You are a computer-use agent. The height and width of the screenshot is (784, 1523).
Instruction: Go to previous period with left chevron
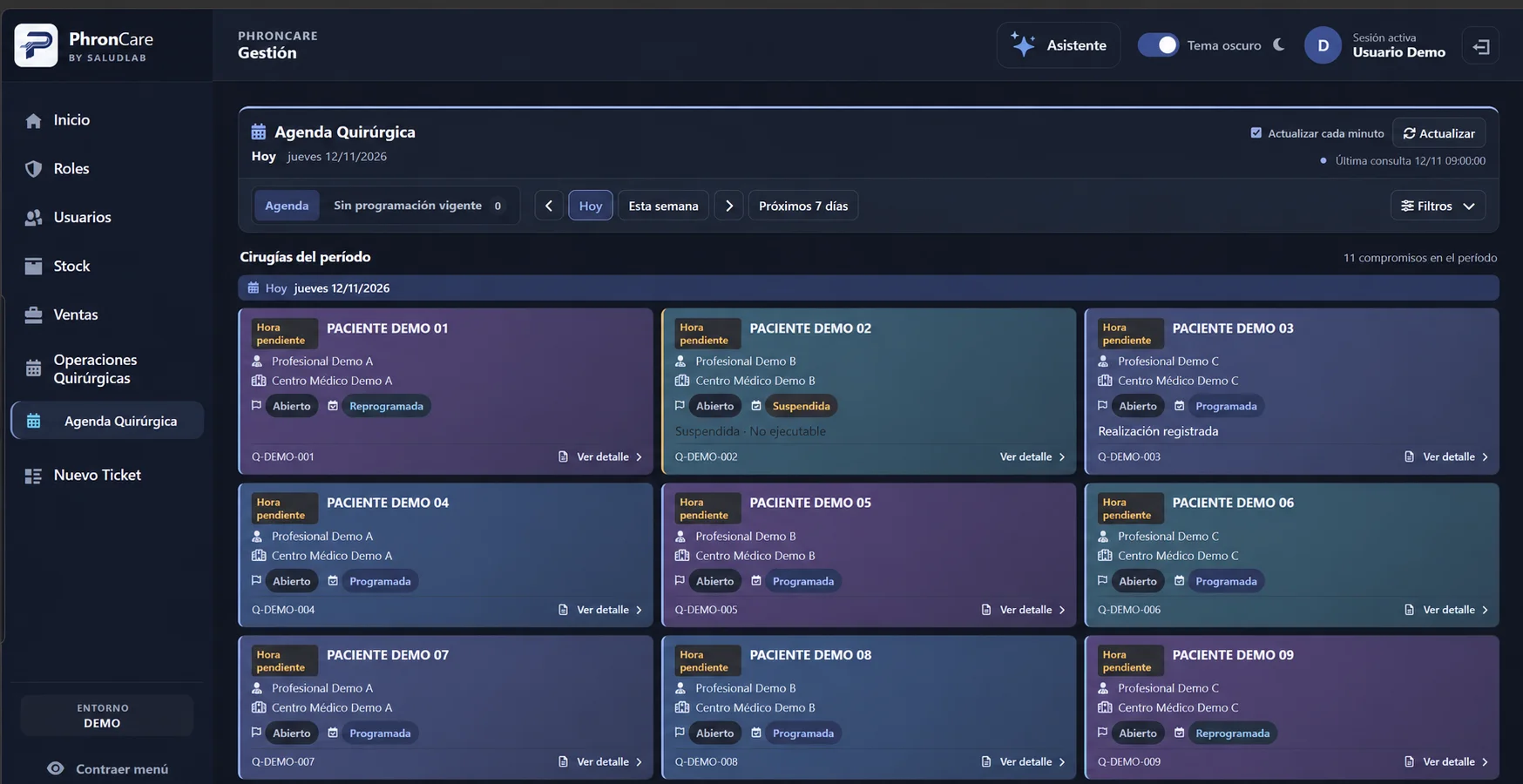click(549, 206)
